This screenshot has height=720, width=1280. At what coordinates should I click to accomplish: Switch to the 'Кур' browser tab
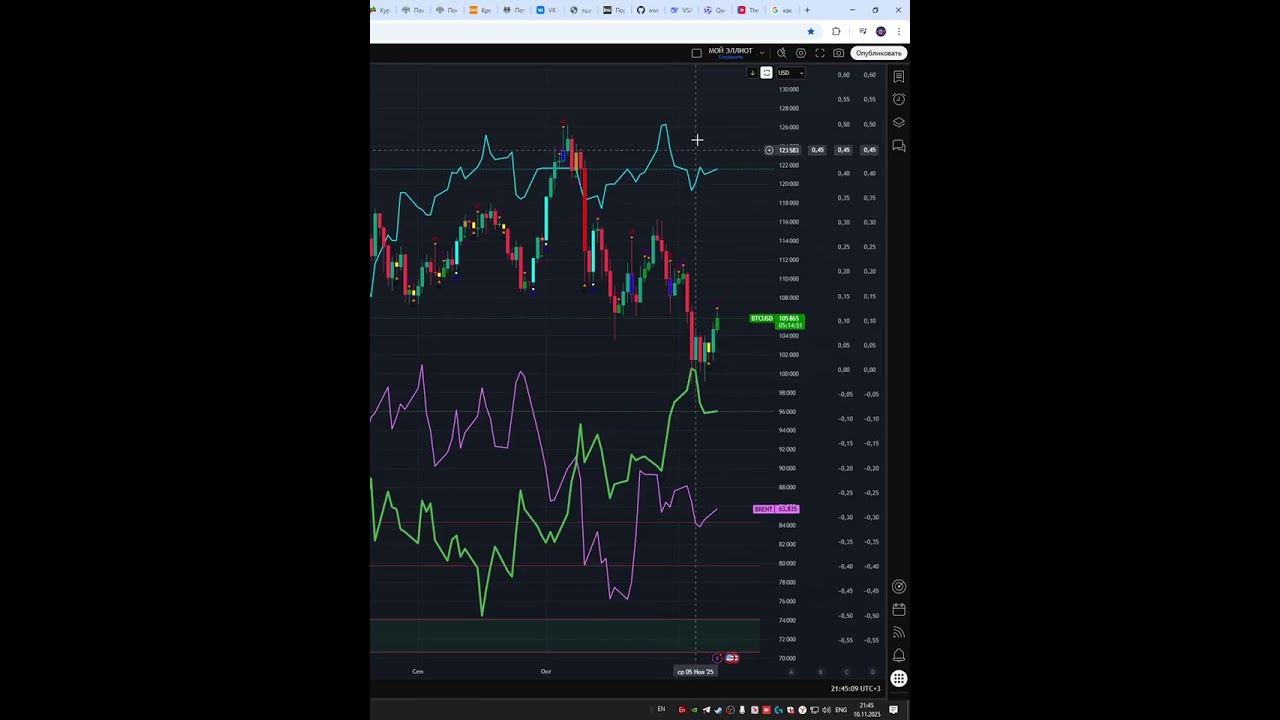(381, 10)
